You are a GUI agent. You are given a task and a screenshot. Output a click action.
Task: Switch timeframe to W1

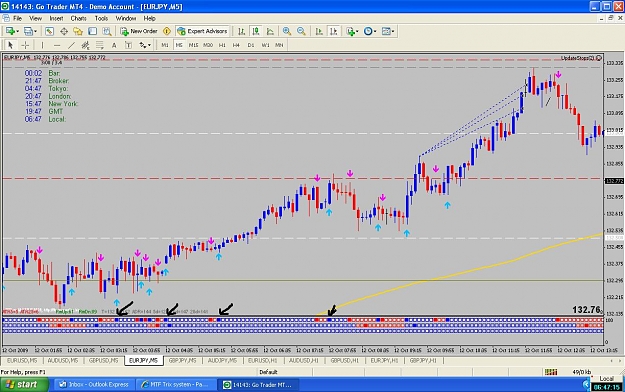[x=265, y=45]
